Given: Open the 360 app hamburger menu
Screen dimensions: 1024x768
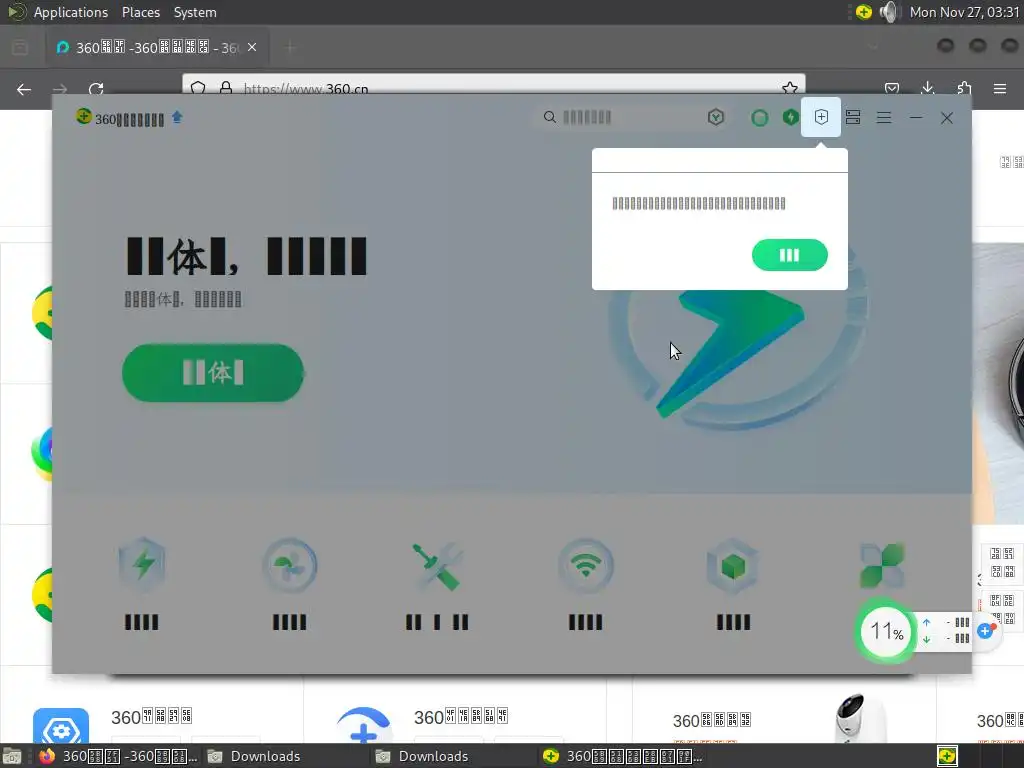Looking at the screenshot, I should (x=884, y=118).
